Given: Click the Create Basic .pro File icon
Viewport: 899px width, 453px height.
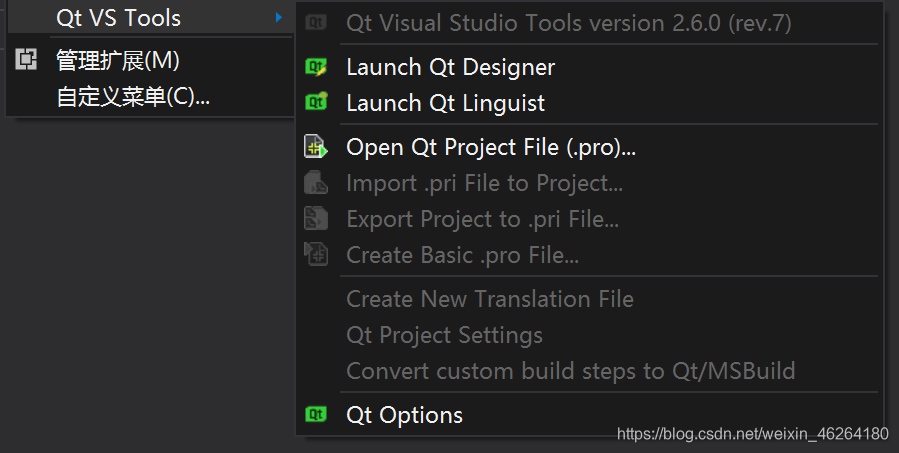Looking at the screenshot, I should [x=316, y=255].
